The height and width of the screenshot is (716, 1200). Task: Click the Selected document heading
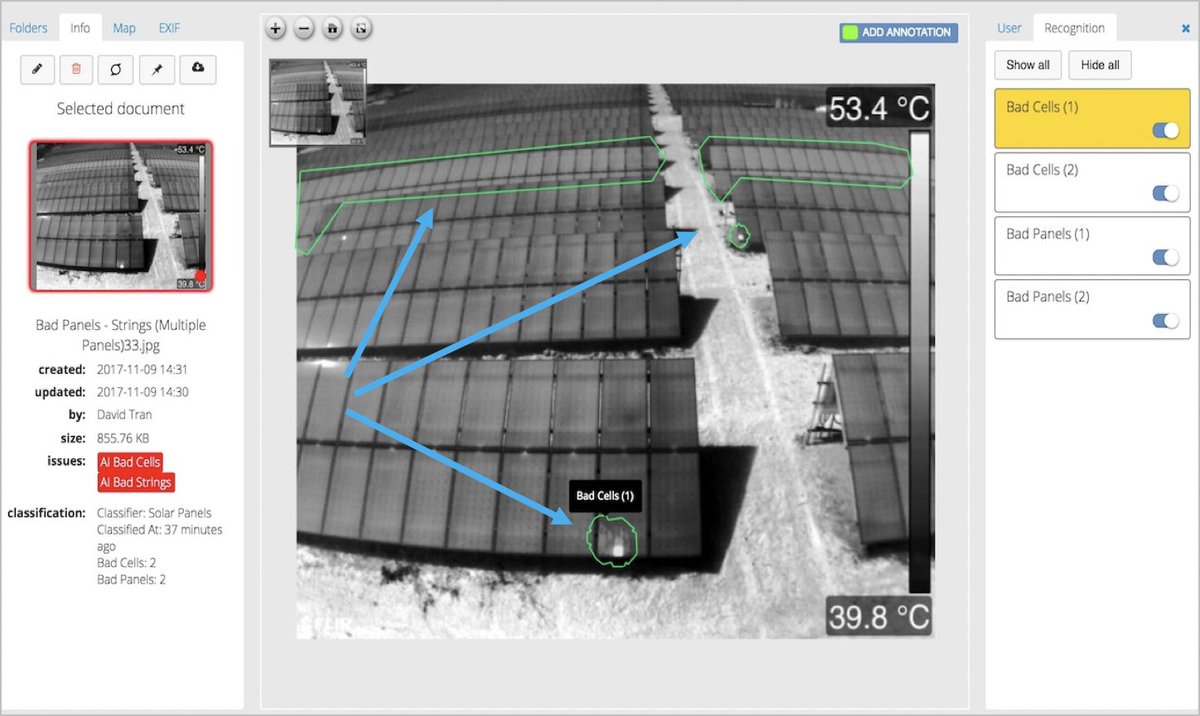120,109
